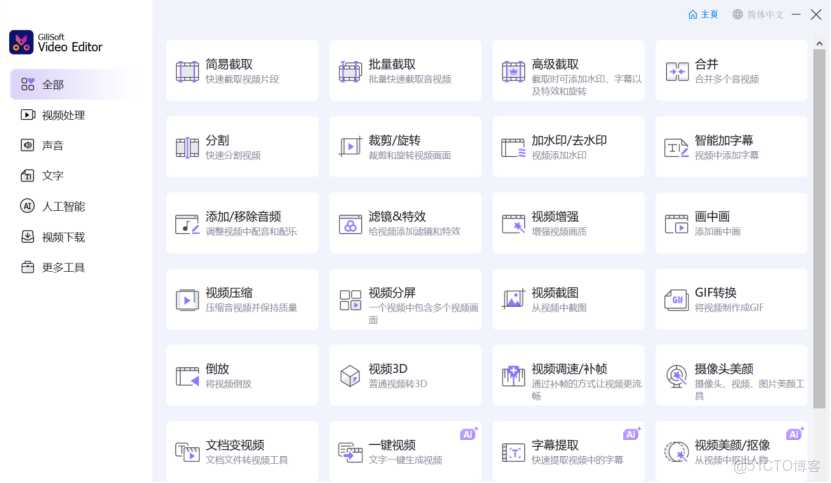
Task: Click the 合并多个音视频 description text
Action: pyautogui.click(x=727, y=80)
